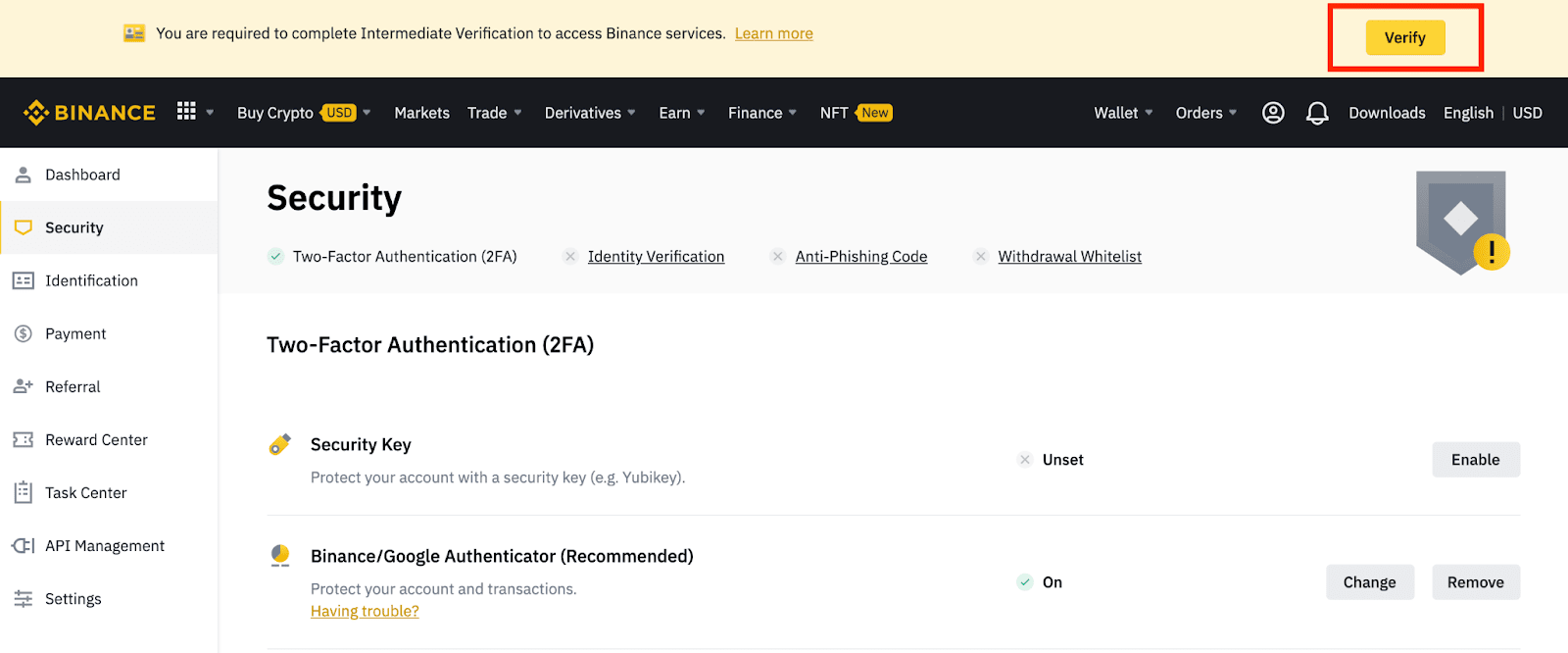This screenshot has width=1568, height=653.
Task: Click the Reward Center ticket icon
Action: coord(24,439)
